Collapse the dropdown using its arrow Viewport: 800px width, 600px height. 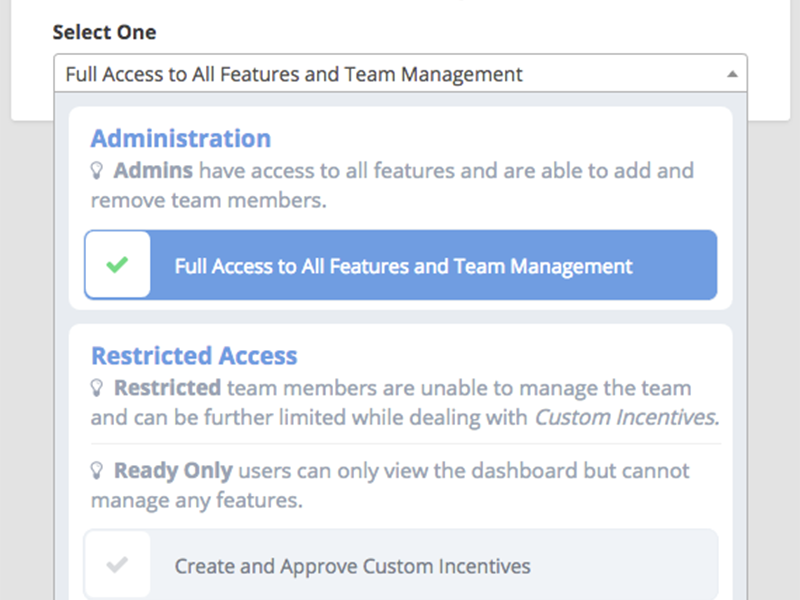pos(731,74)
